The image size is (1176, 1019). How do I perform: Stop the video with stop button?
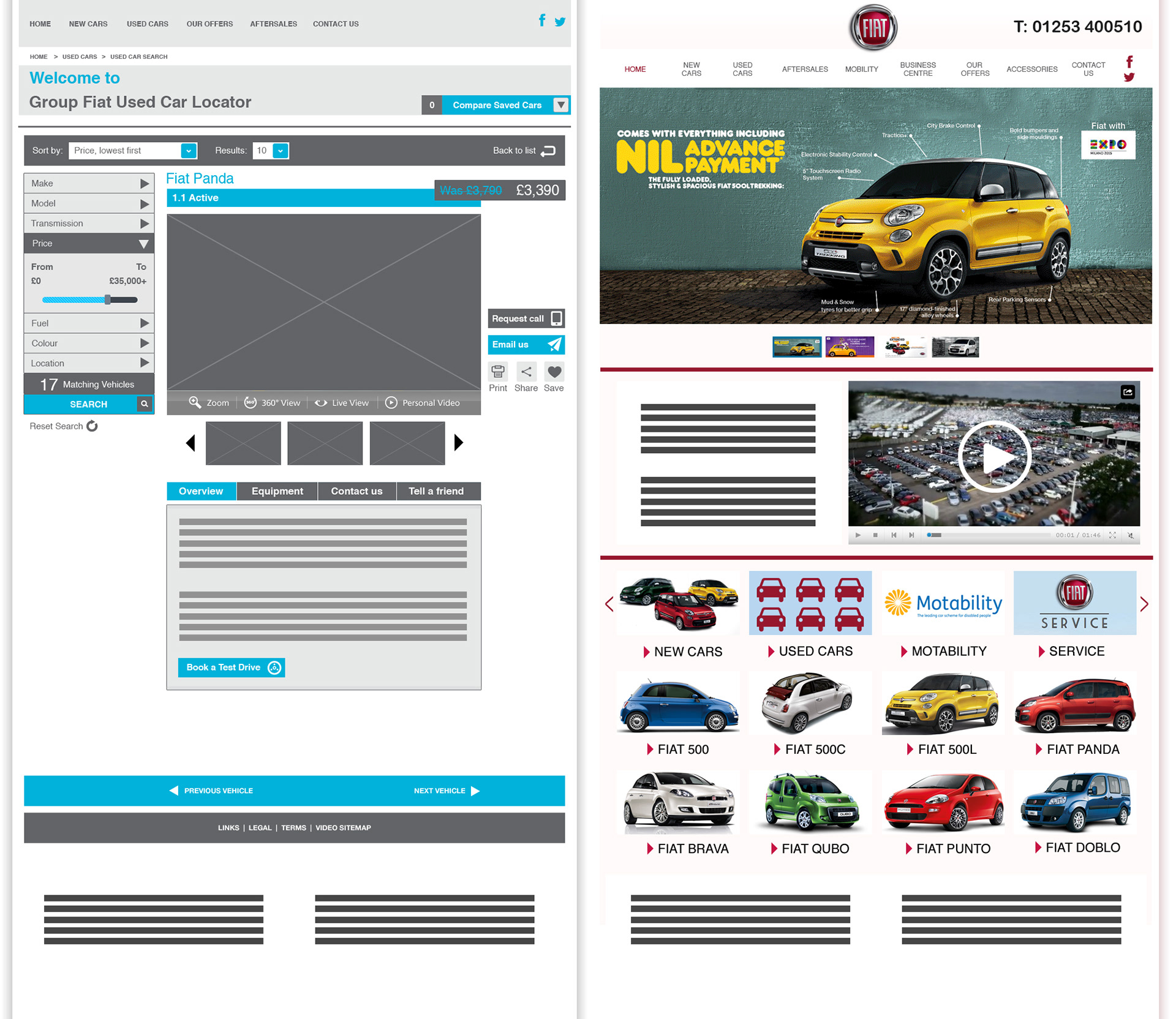pos(875,535)
